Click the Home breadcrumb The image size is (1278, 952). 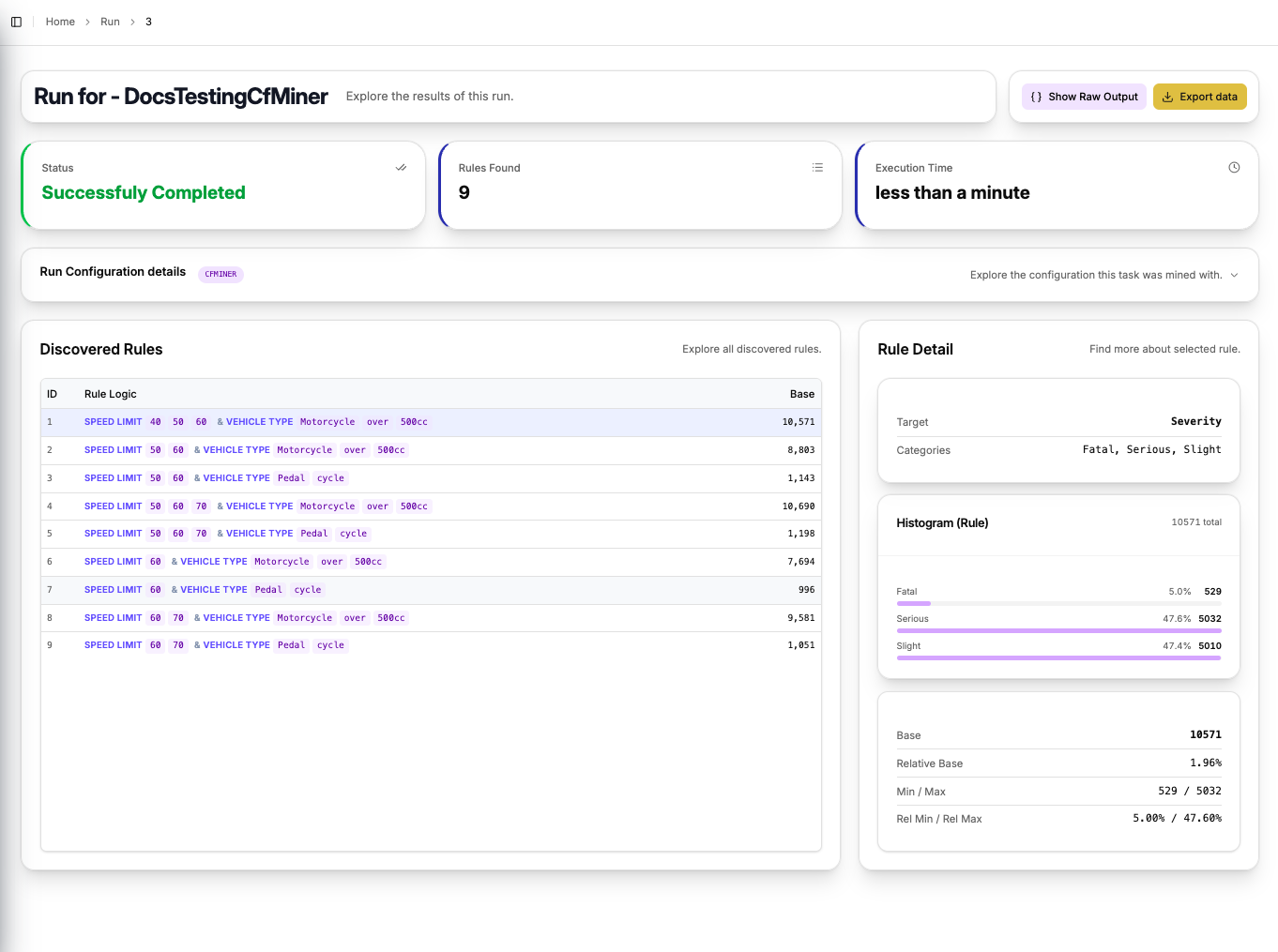click(60, 22)
